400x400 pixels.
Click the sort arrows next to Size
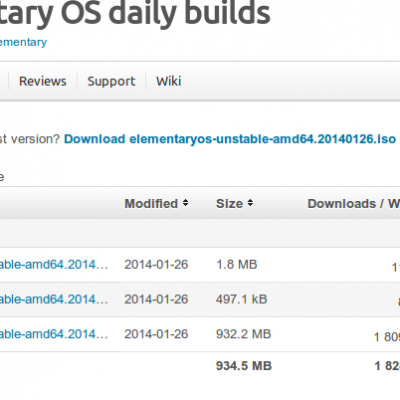[x=250, y=203]
